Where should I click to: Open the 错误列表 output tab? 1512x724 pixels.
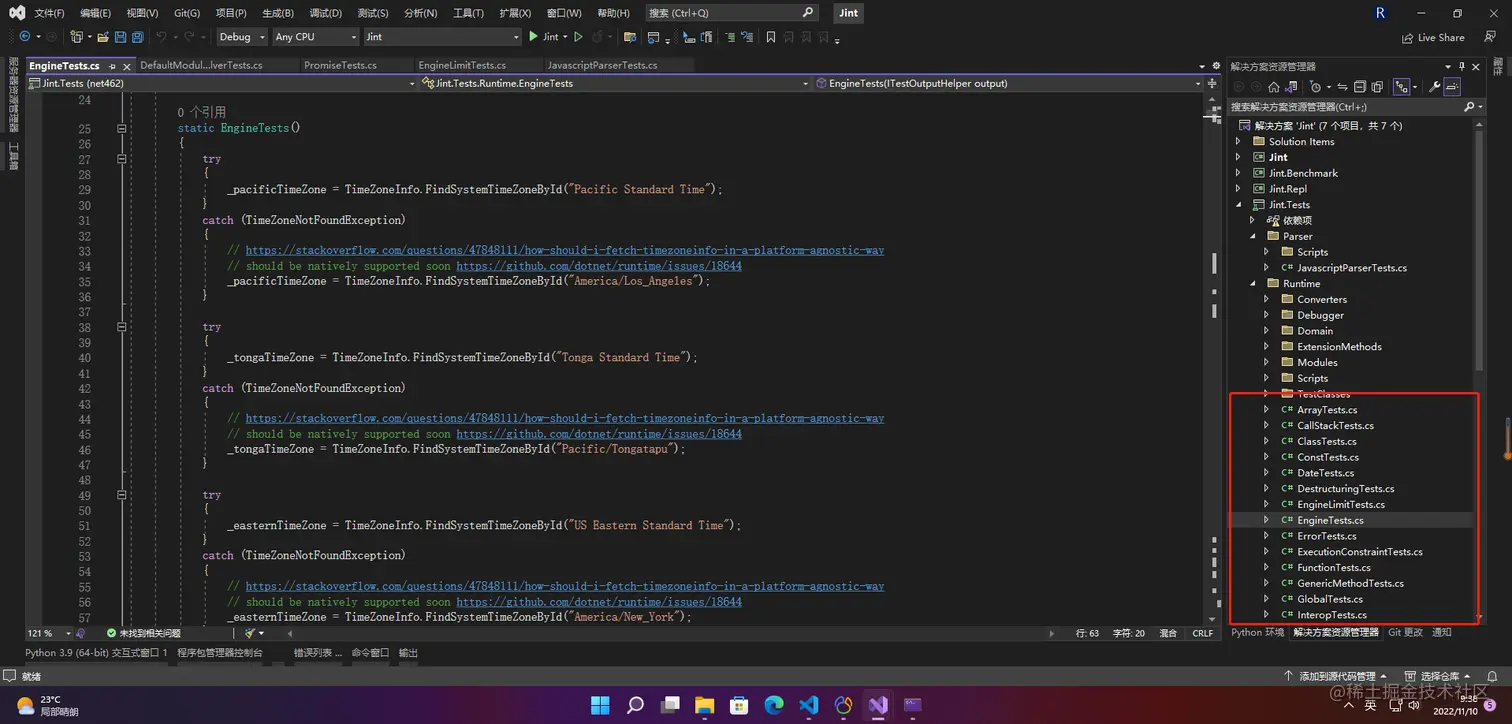point(317,652)
